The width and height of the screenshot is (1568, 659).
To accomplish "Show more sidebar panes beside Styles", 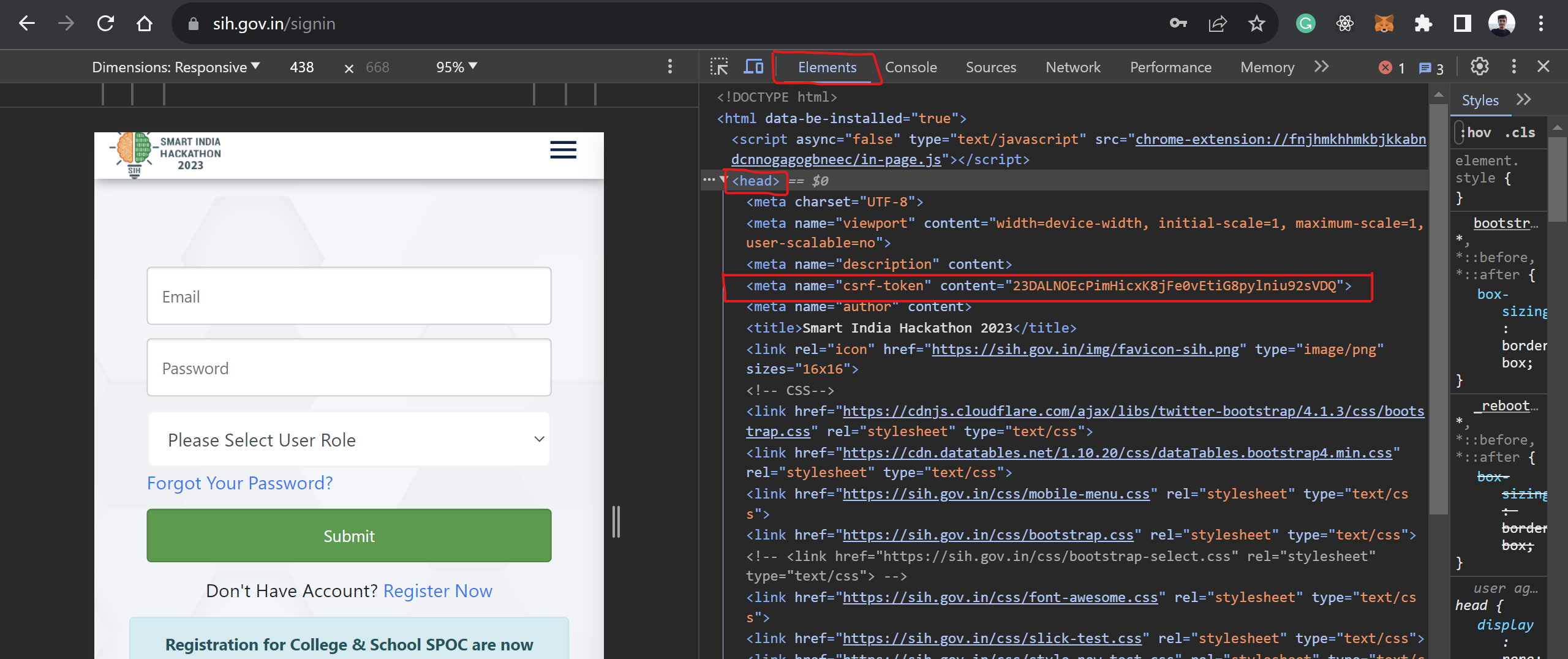I will coord(1524,100).
